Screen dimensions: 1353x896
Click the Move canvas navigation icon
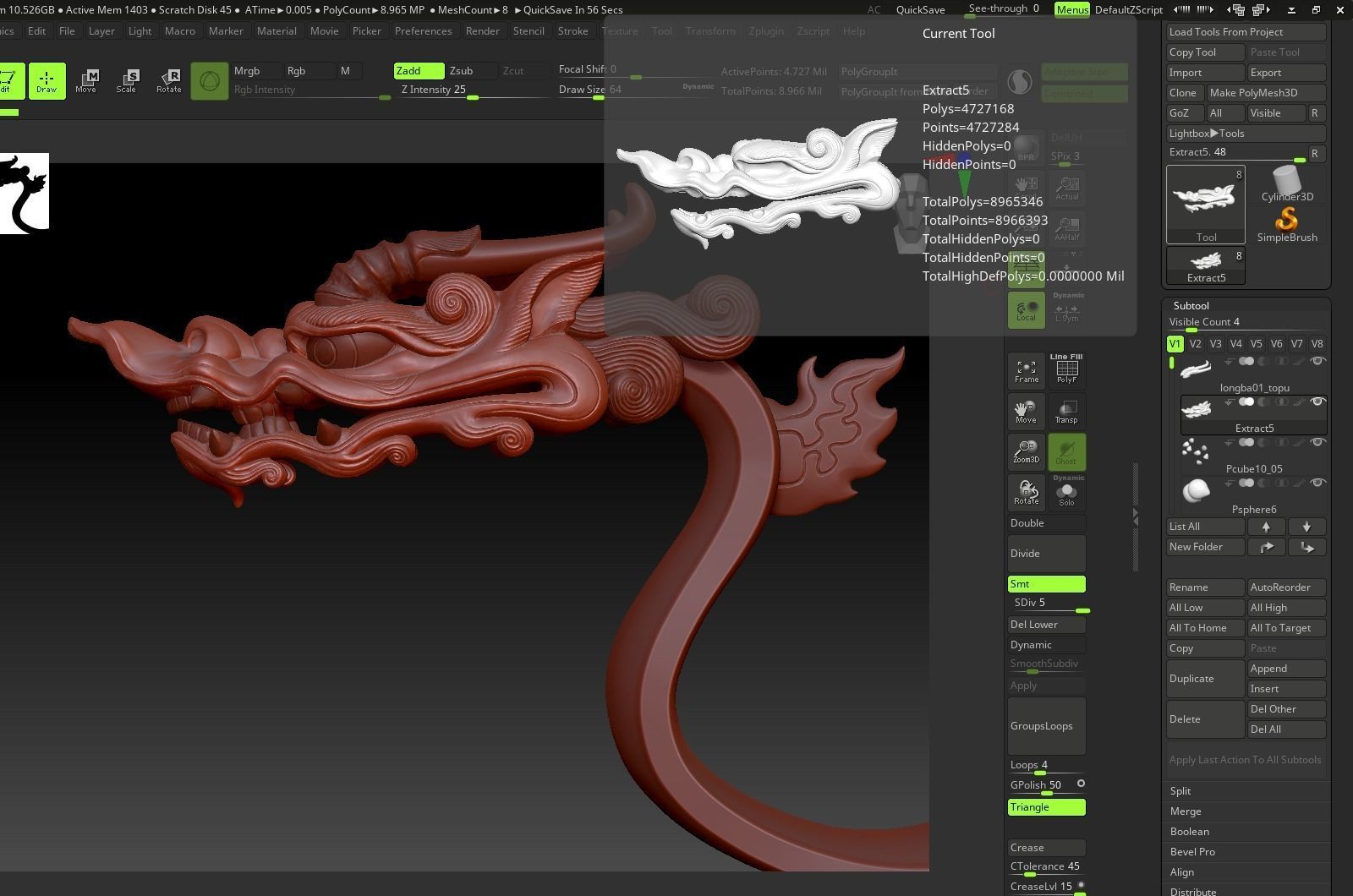tap(1026, 411)
